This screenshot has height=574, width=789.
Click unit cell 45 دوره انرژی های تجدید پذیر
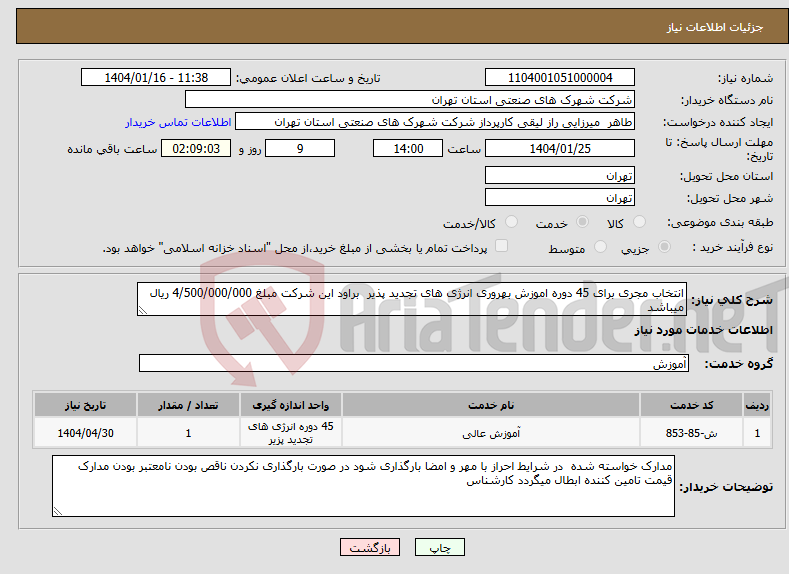tap(291, 433)
